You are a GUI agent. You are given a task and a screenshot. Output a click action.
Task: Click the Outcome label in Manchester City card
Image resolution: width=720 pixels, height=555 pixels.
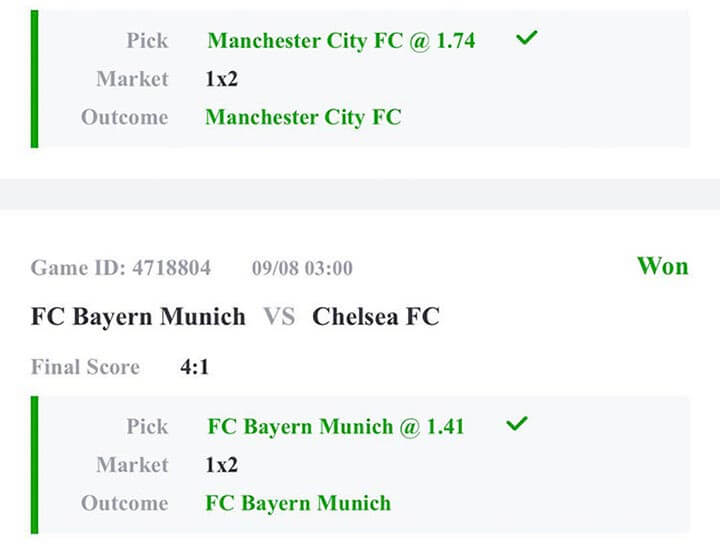pyautogui.click(x=124, y=117)
